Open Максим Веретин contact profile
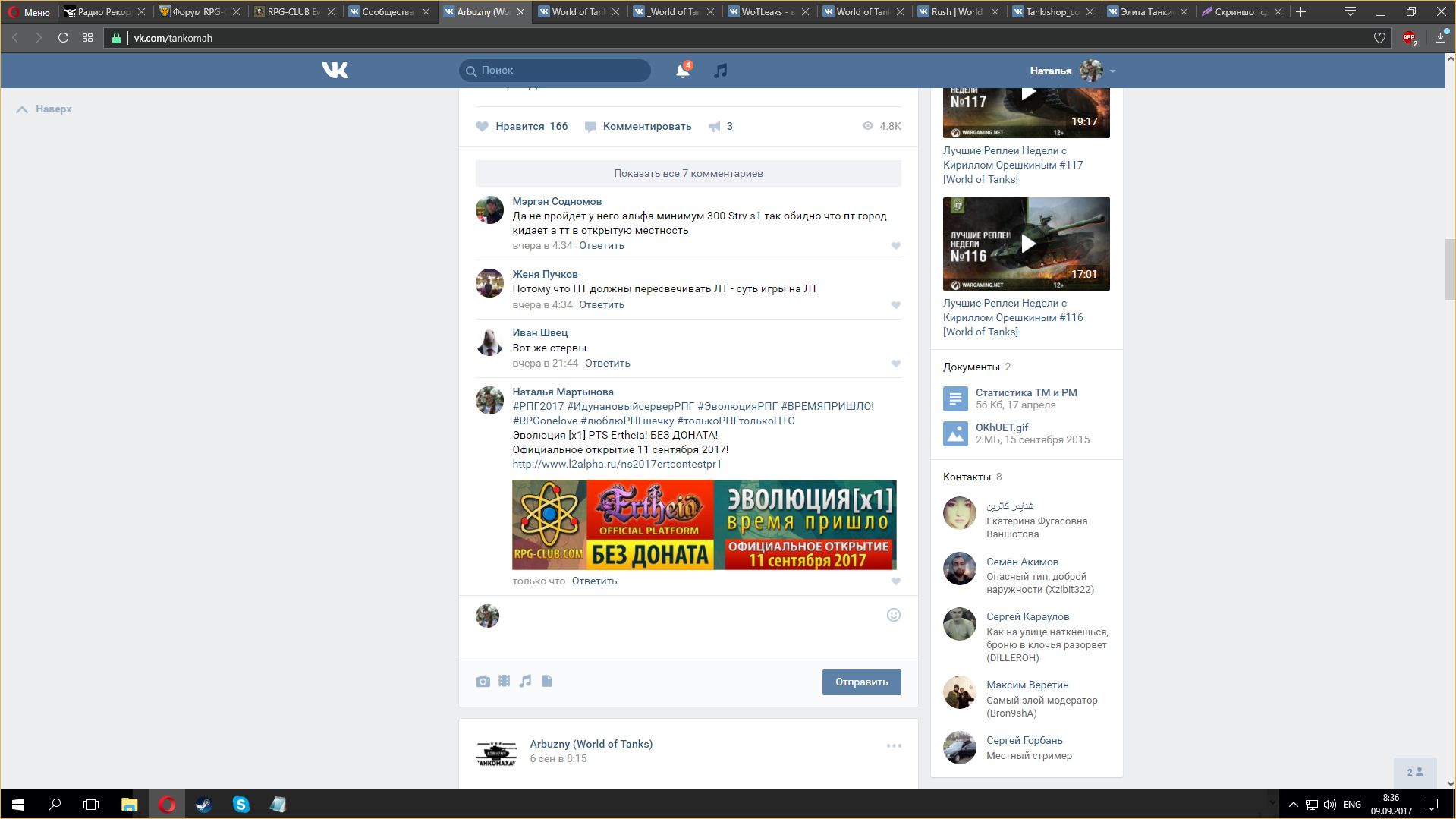The image size is (1456, 819). (x=1027, y=685)
